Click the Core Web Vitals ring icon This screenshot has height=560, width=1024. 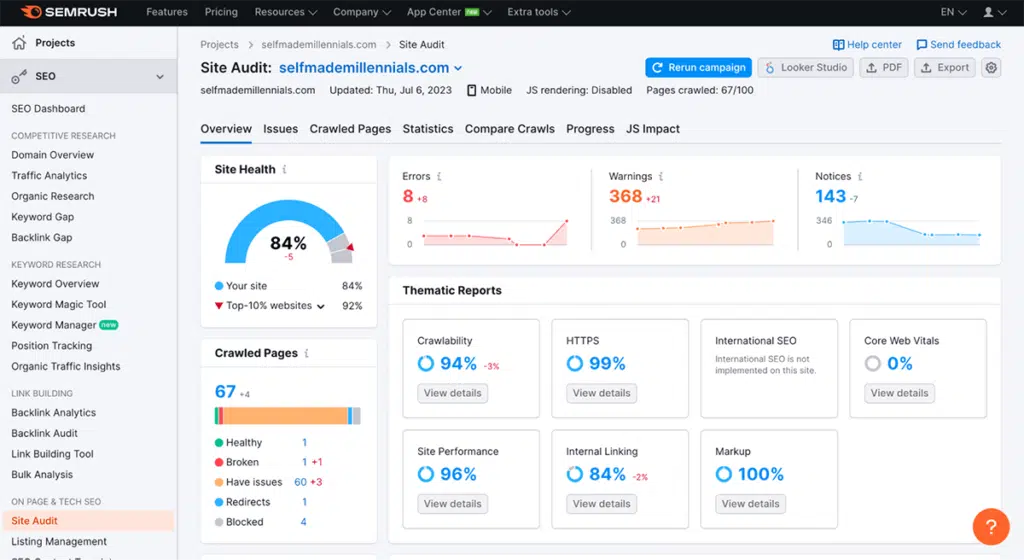872,363
